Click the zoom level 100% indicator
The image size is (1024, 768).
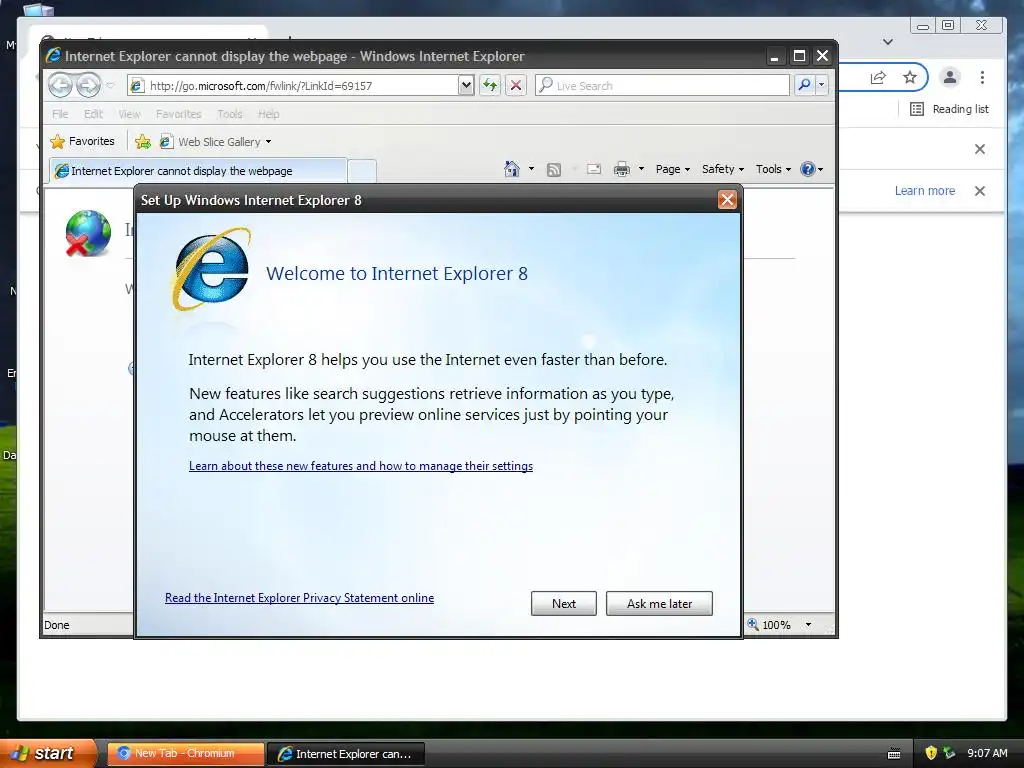(x=769, y=625)
